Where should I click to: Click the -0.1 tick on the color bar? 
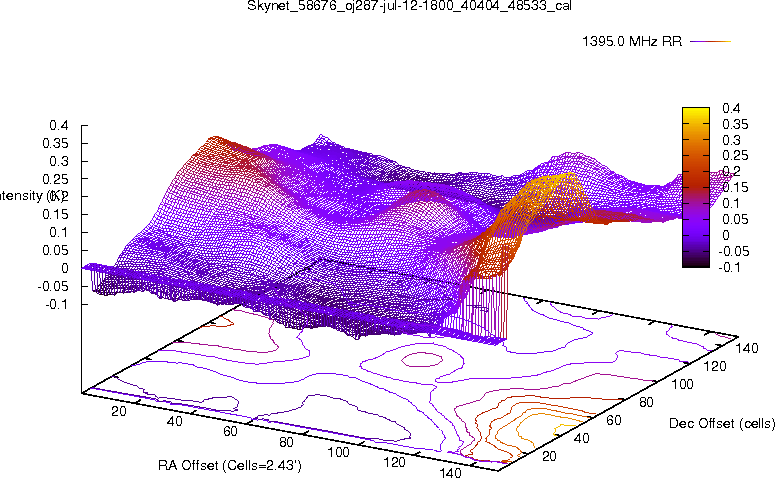(x=730, y=267)
